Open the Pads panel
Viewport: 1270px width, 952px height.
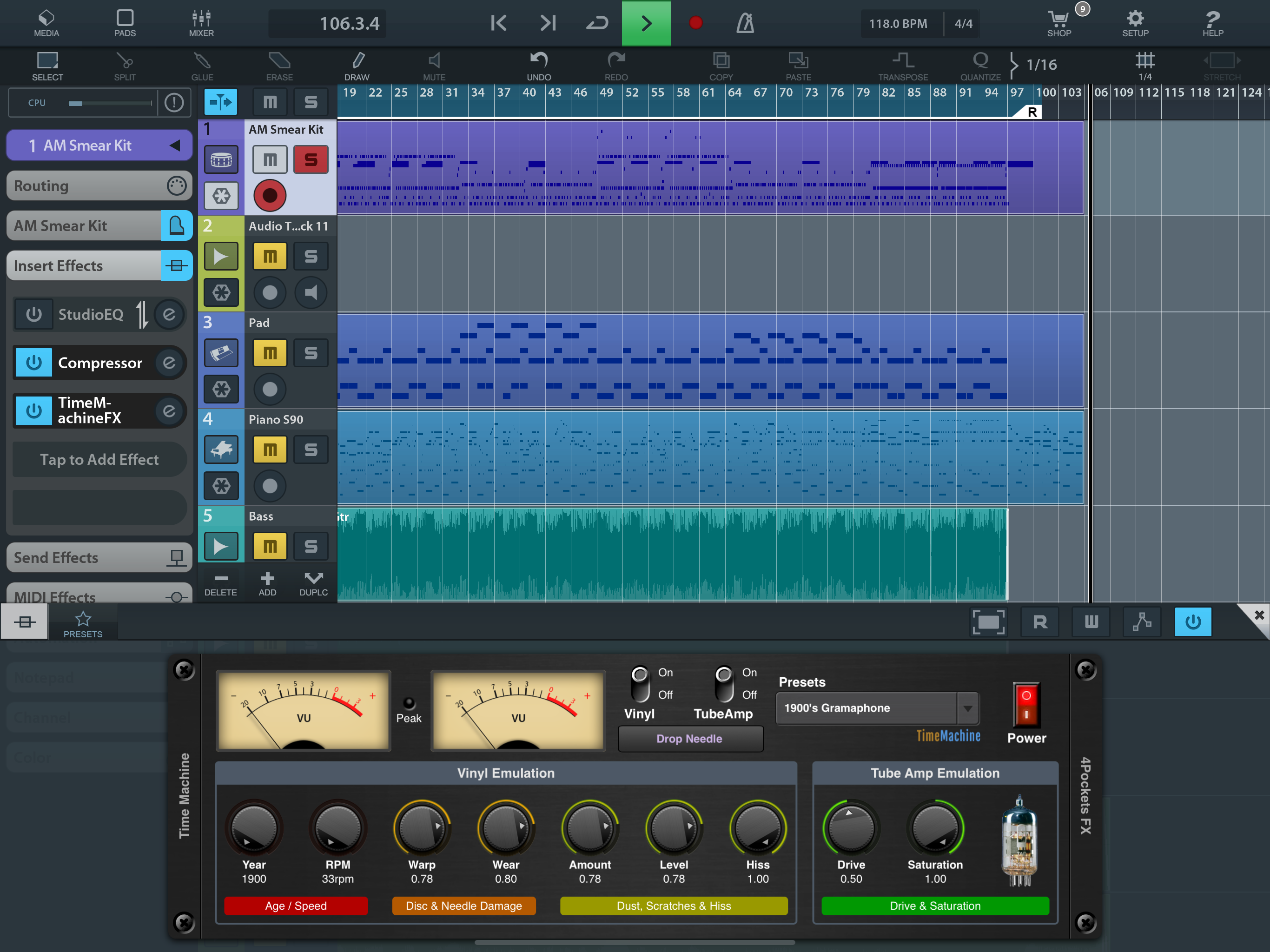click(125, 24)
